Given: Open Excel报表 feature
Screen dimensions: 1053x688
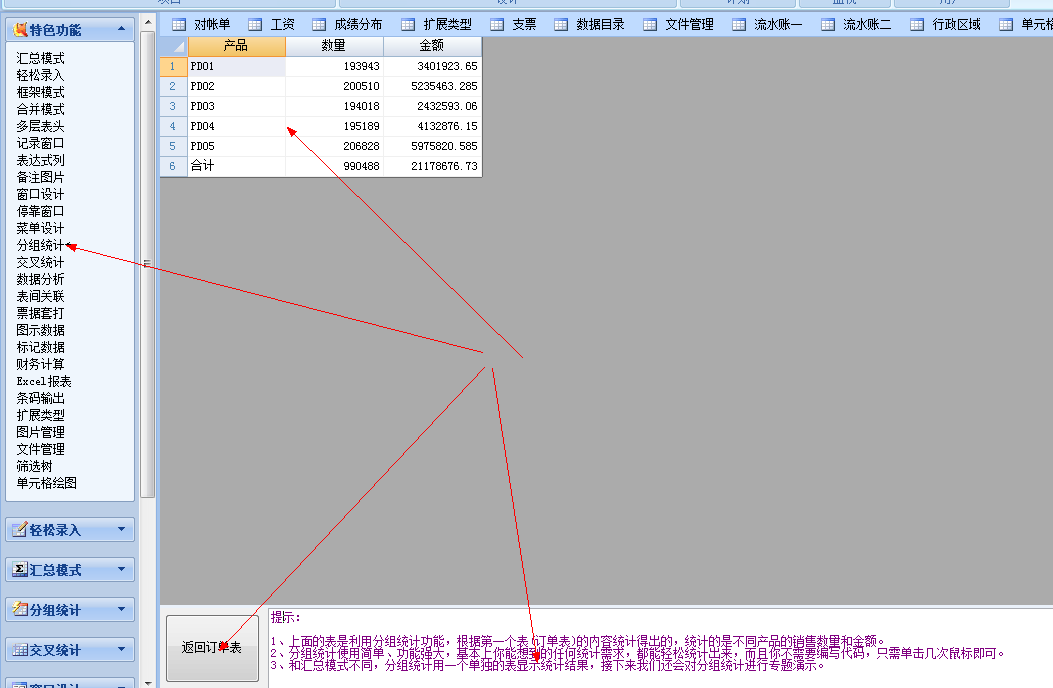Looking at the screenshot, I should pos(44,381).
